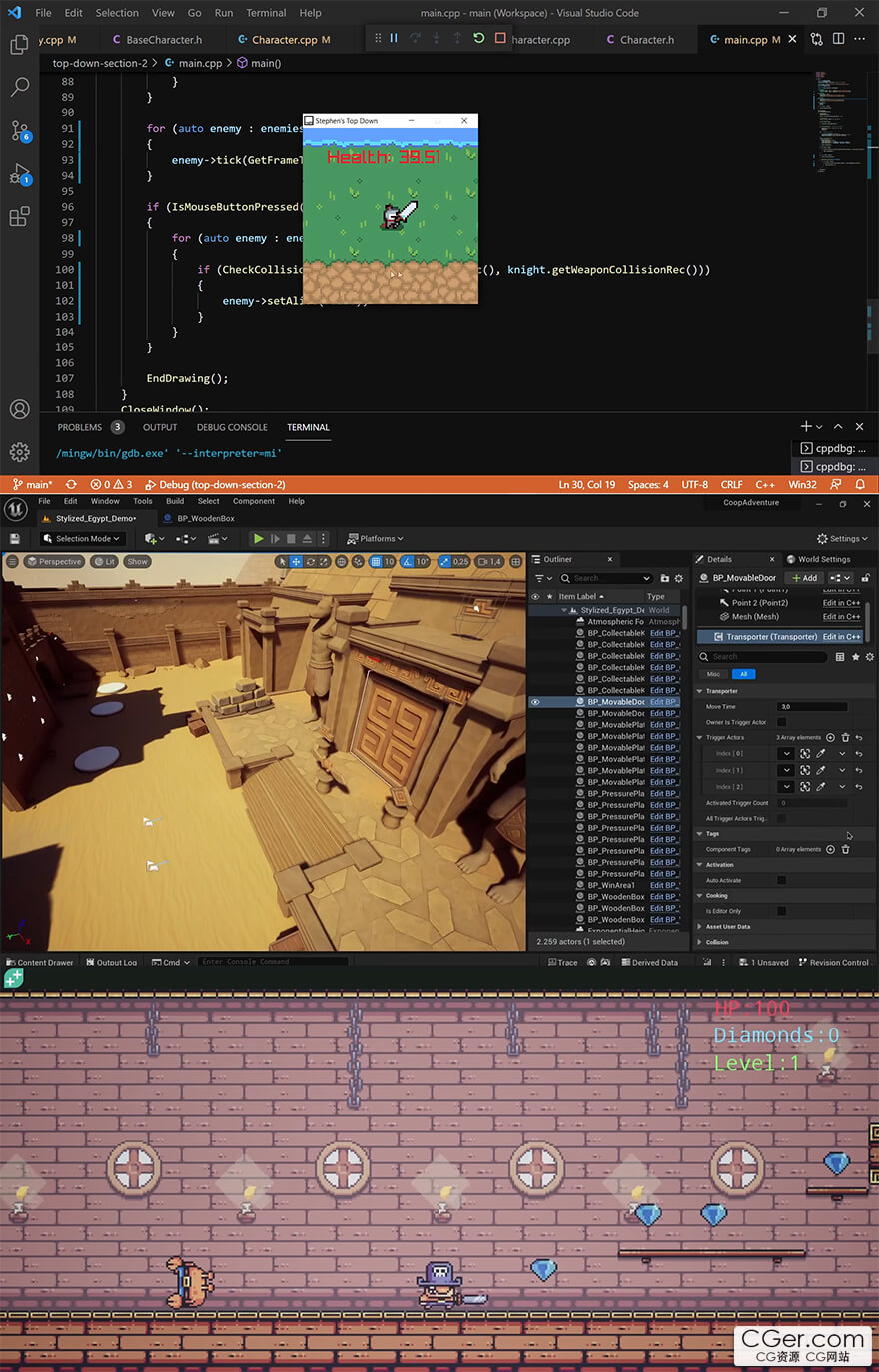The height and width of the screenshot is (1372, 879).
Task: Expand the Collision section in Details
Action: click(717, 942)
